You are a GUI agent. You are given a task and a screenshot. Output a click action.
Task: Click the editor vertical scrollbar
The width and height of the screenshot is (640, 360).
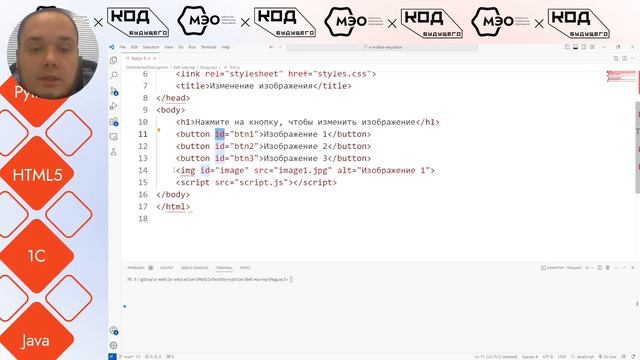[x=638, y=147]
